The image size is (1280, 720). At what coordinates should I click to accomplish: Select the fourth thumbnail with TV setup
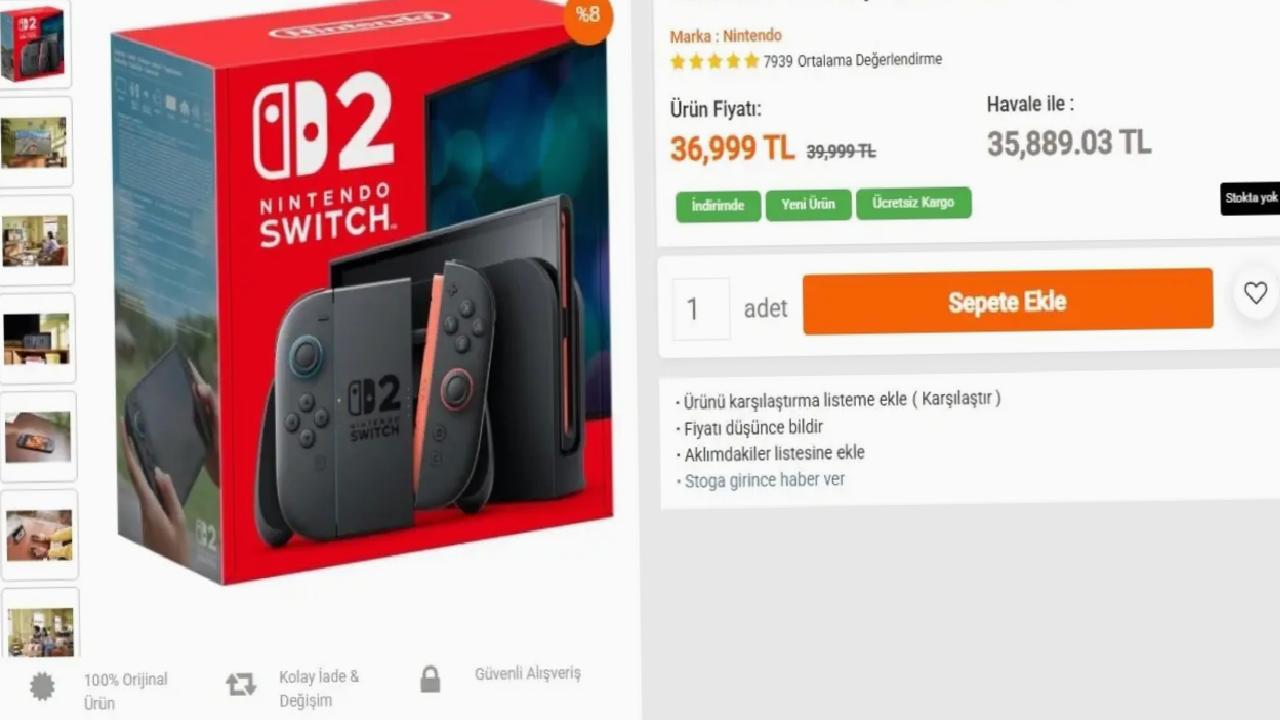37,338
